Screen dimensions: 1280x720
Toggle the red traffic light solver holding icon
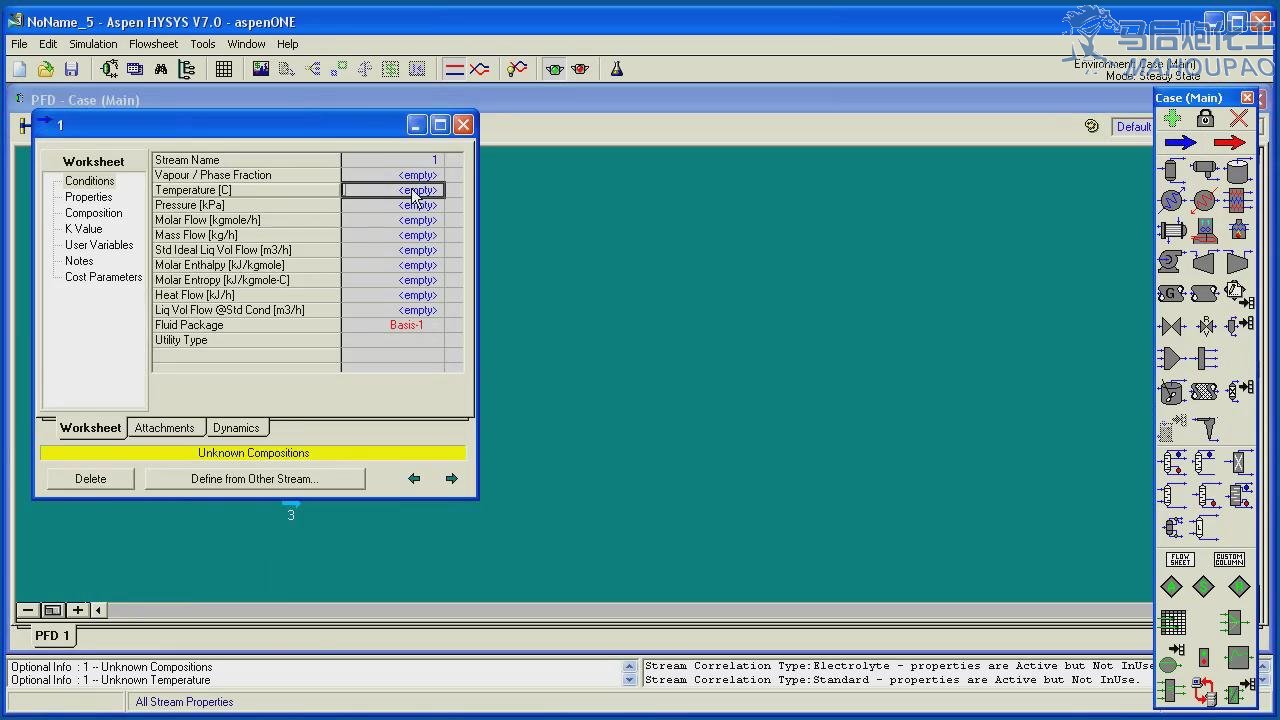click(x=580, y=69)
